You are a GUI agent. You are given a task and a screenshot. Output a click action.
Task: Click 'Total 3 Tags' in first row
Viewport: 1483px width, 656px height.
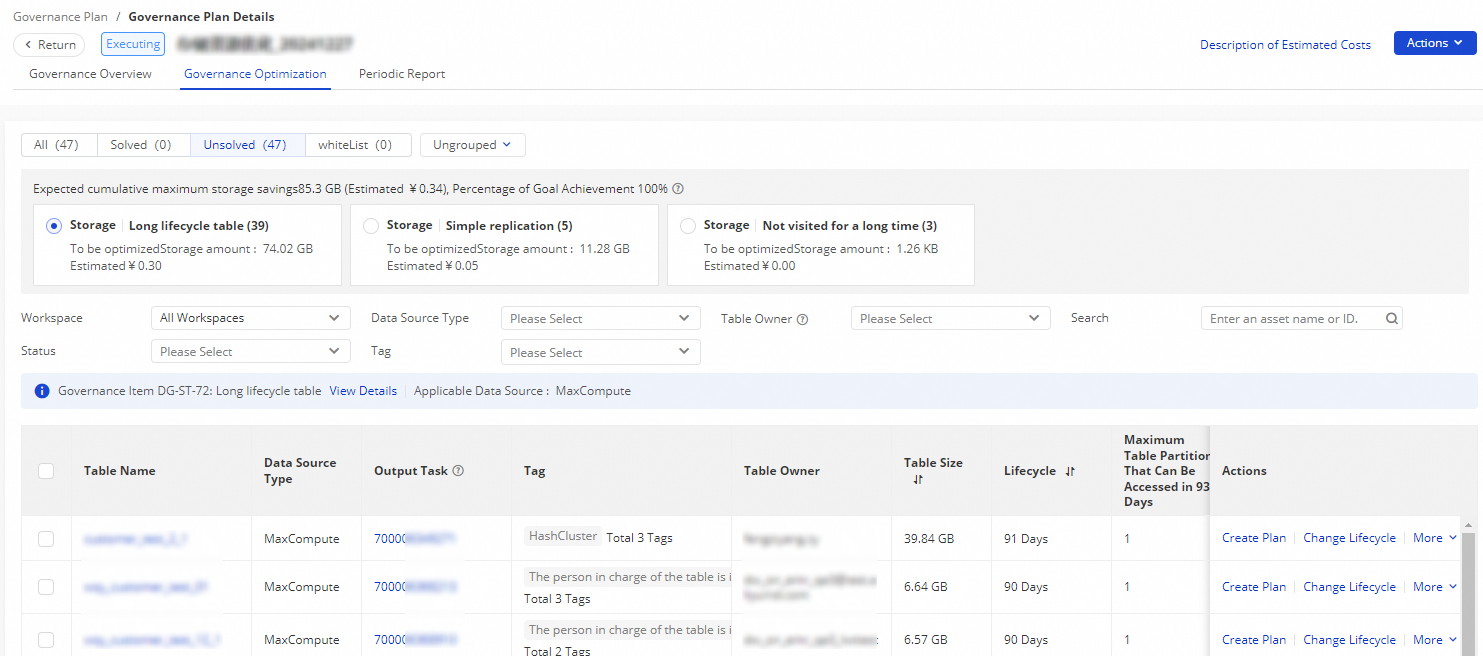639,538
